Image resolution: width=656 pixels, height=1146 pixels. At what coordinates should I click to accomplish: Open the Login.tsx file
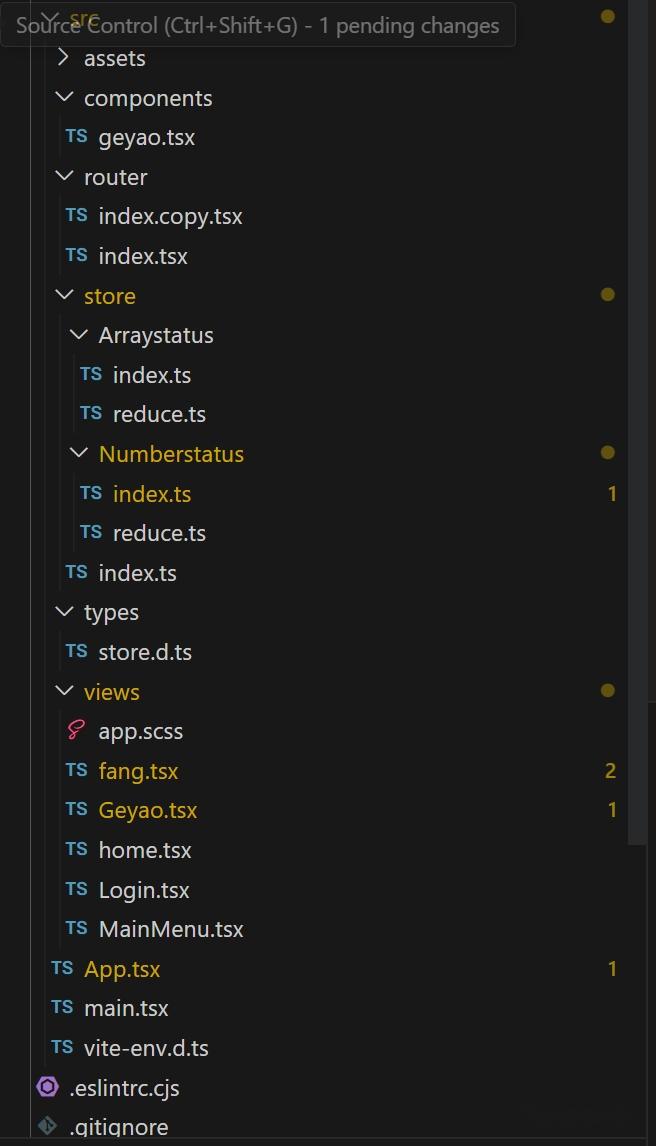click(145, 889)
